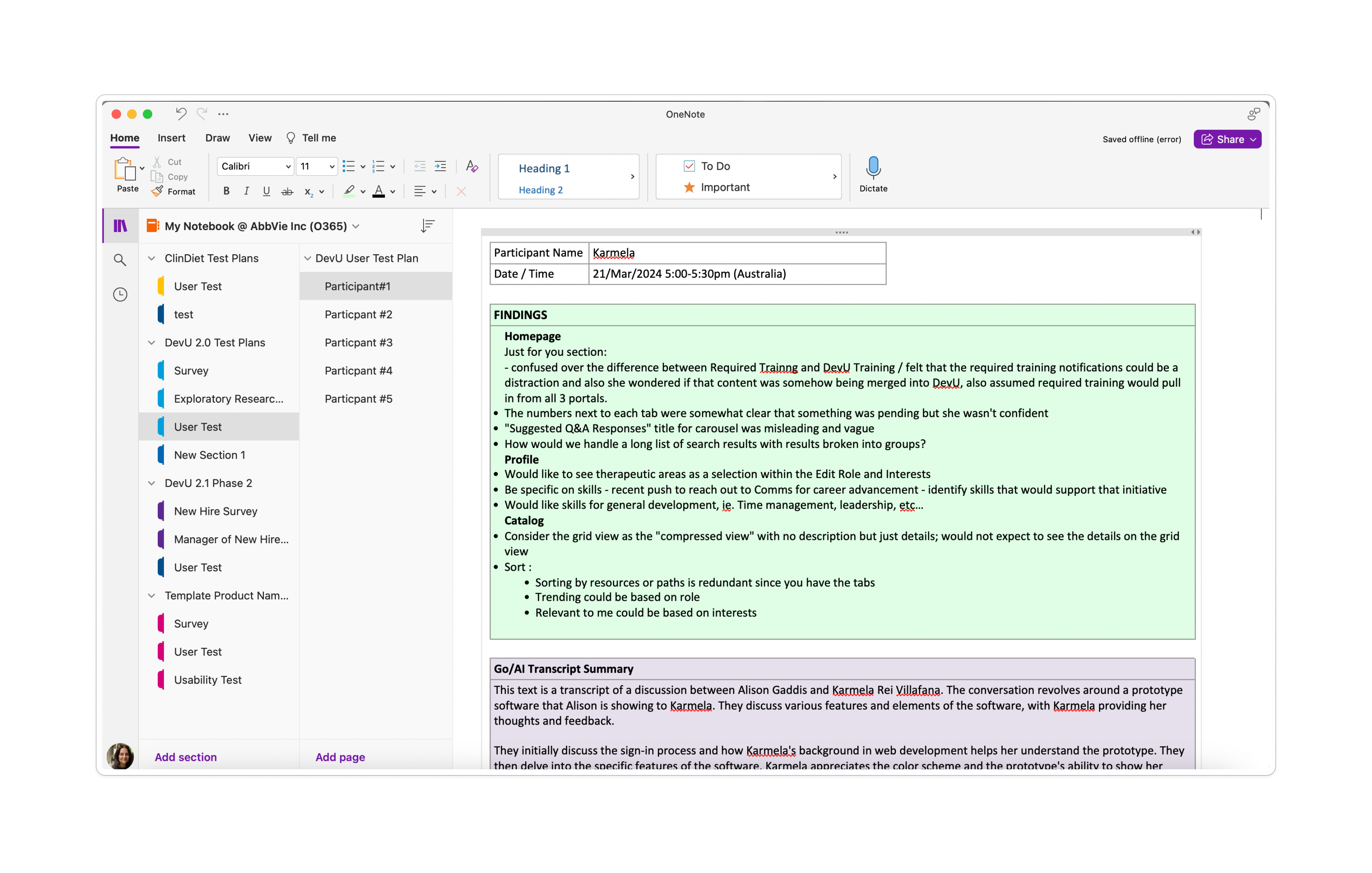1372x873 pixels.
Task: Click the bulleted list icon
Action: point(349,166)
